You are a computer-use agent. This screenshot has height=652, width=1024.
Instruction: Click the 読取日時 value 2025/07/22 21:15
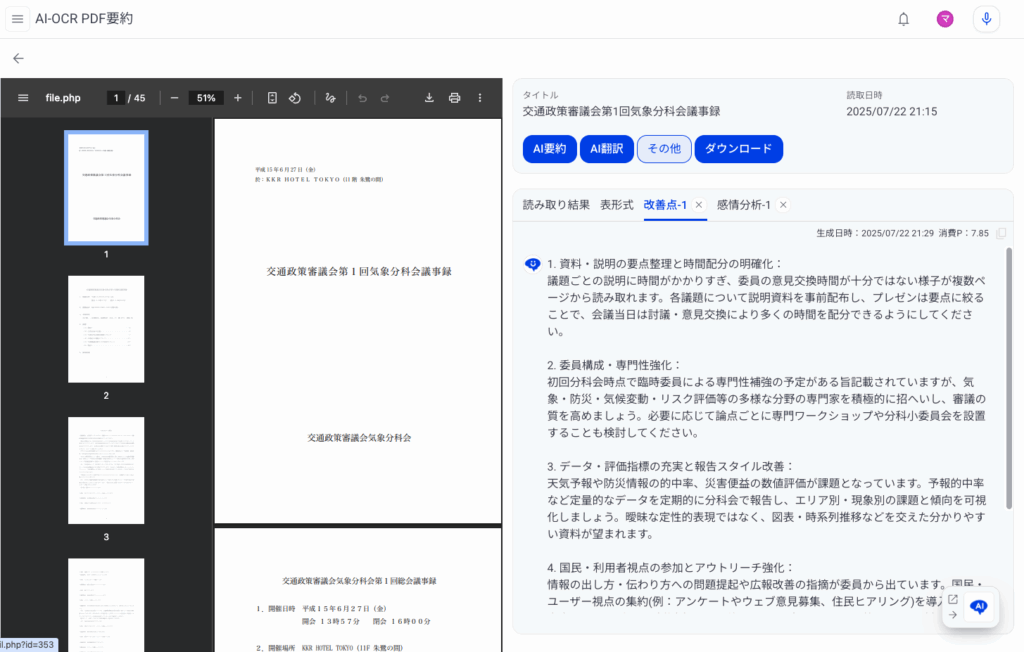tap(891, 112)
